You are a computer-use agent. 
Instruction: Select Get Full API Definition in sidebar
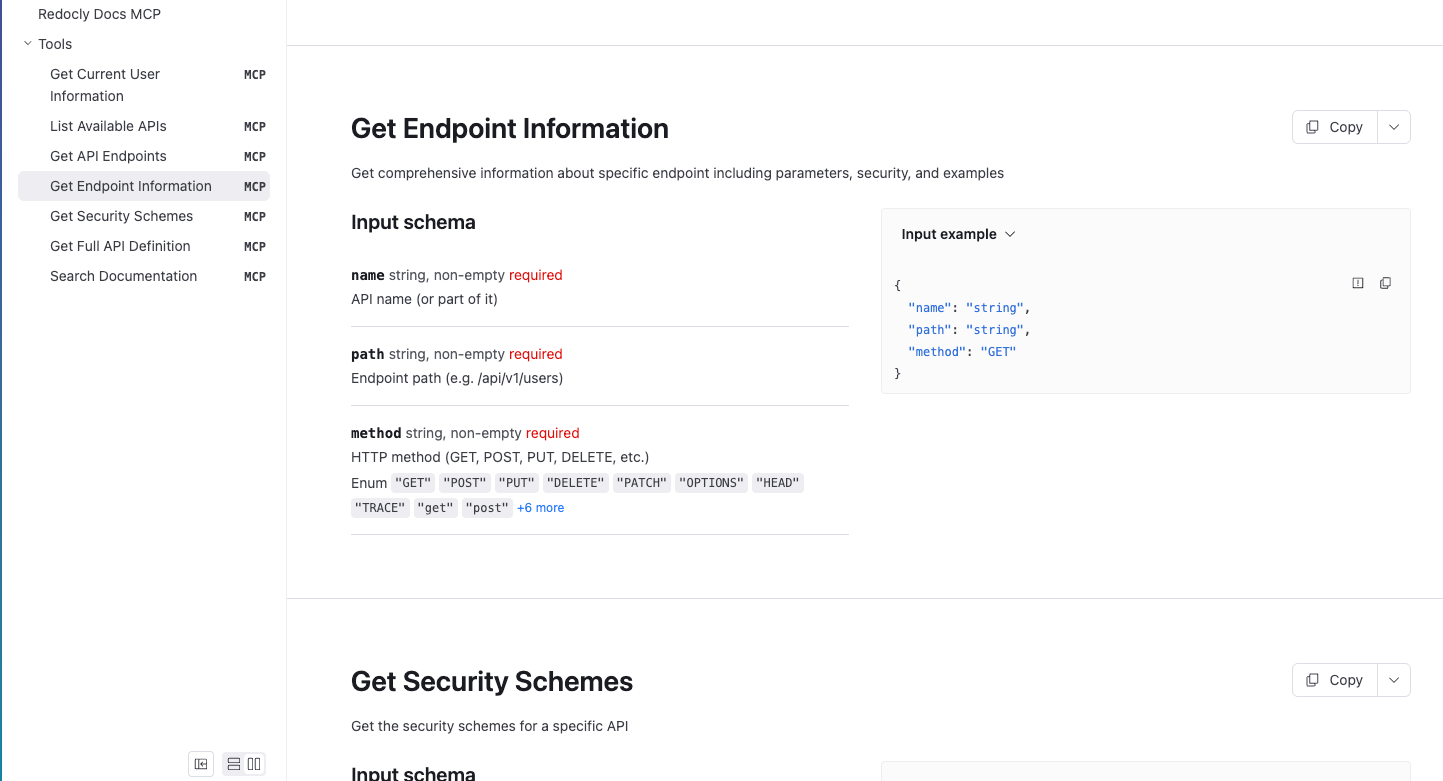[120, 246]
